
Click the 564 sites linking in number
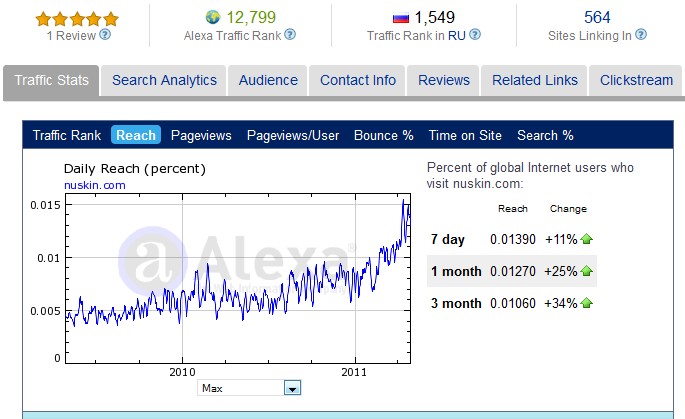[597, 17]
